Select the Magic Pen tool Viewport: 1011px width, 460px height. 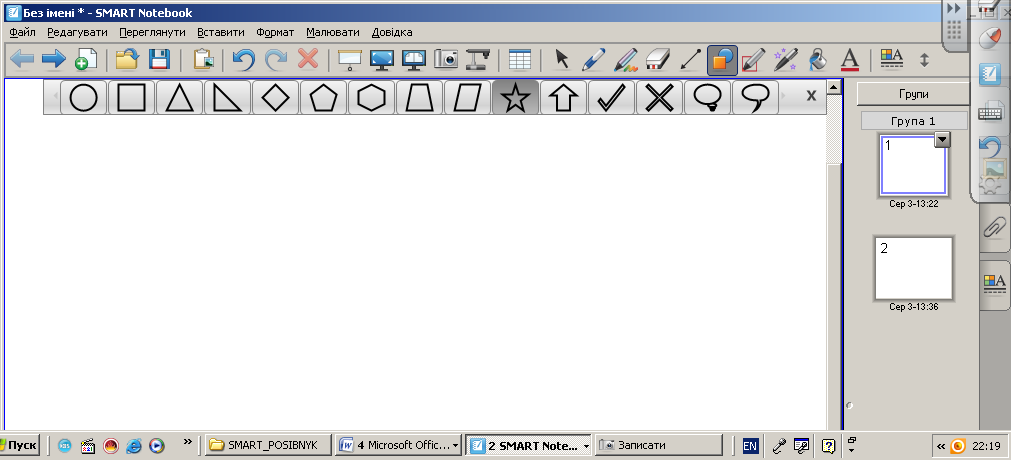click(x=785, y=60)
